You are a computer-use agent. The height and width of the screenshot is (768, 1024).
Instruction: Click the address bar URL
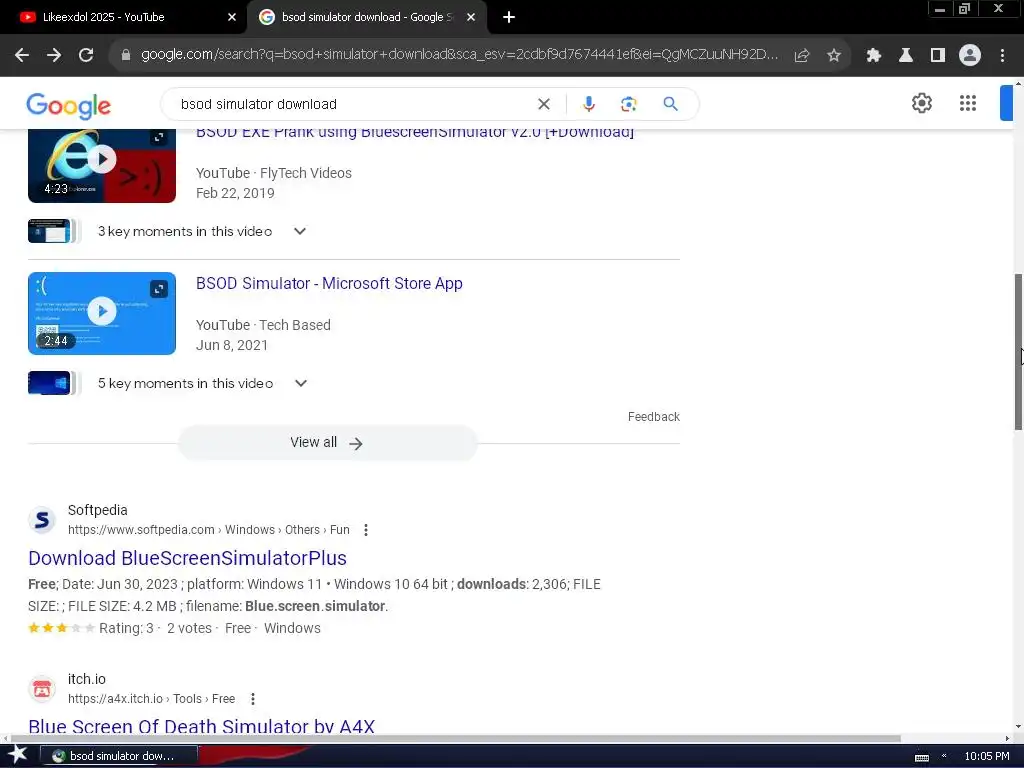[x=460, y=55]
